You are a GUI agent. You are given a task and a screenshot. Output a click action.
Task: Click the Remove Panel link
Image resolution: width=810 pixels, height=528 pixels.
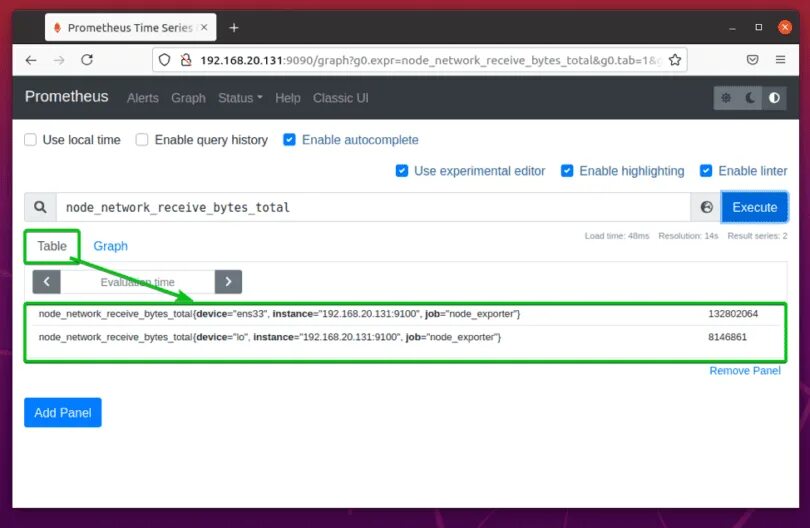tap(744, 370)
